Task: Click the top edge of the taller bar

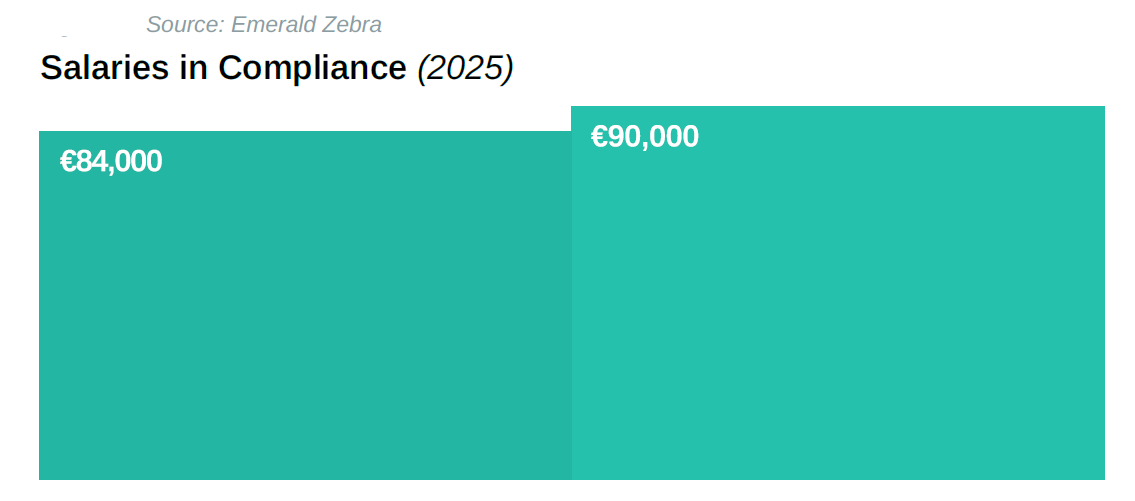Action: click(x=838, y=107)
